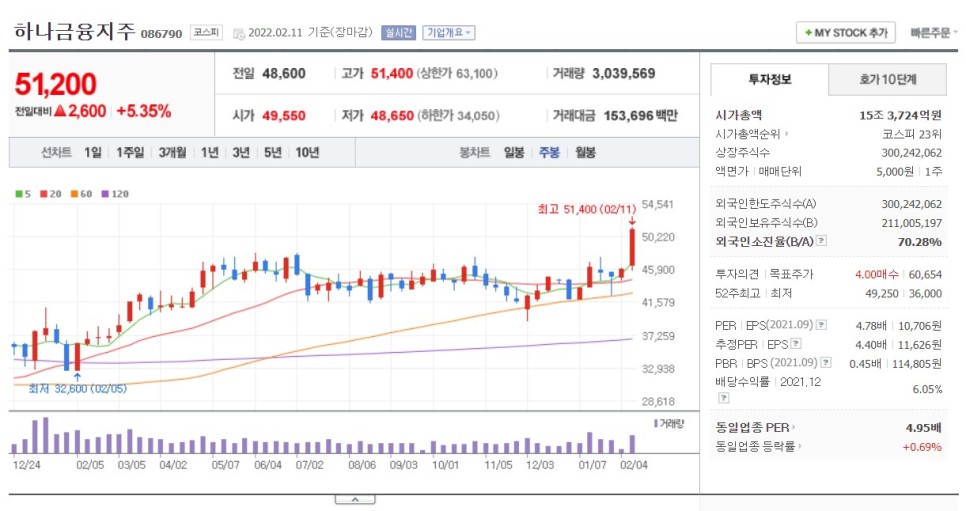Select 3개월 line chart period
Screen dimensions: 966x511
(x=172, y=152)
